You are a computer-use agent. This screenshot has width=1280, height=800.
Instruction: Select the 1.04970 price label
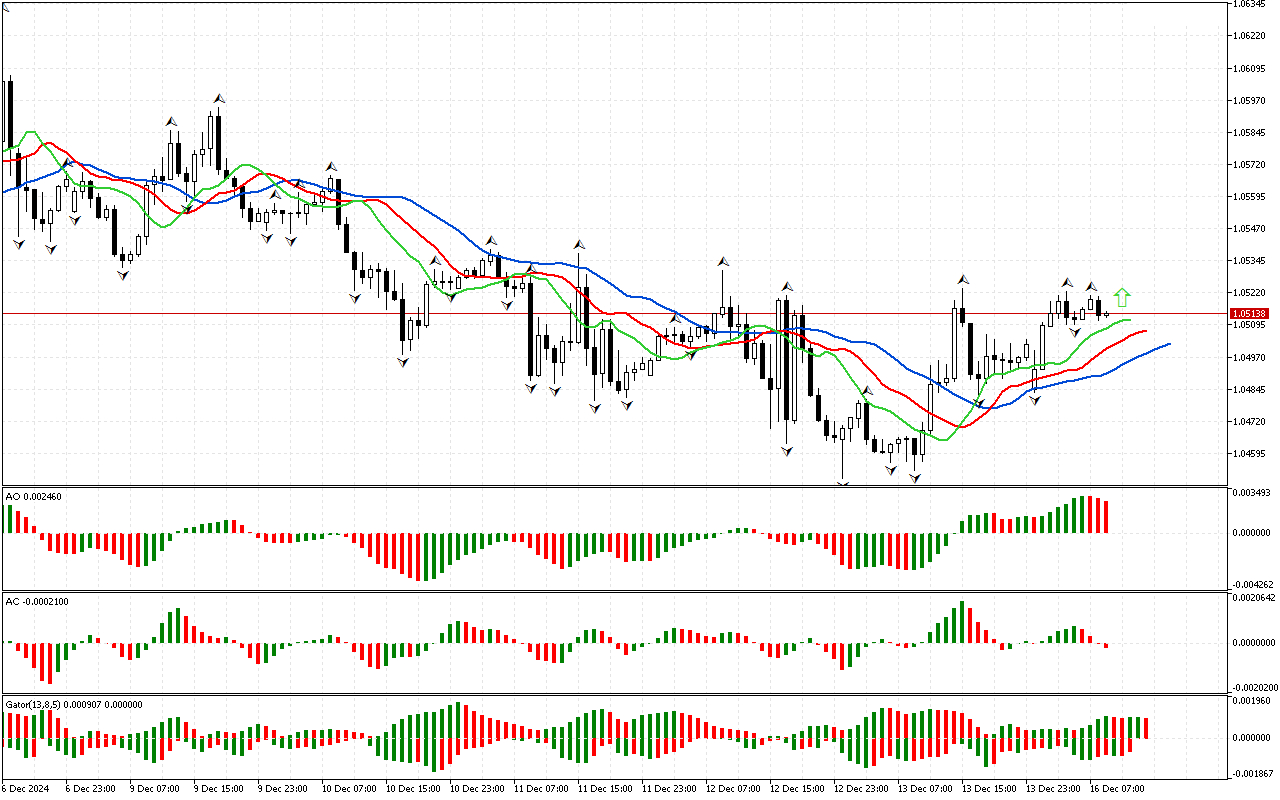[x=1249, y=357]
